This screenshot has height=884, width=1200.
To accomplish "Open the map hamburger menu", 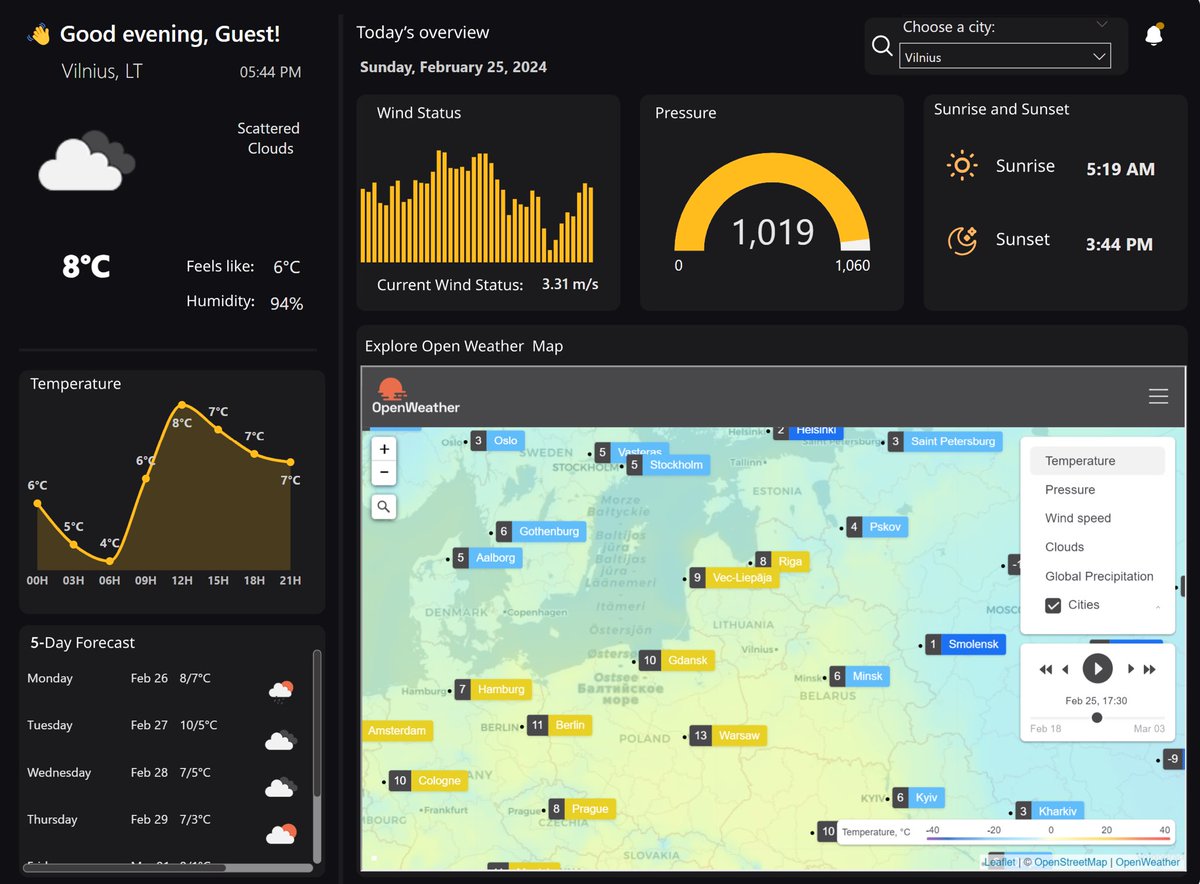I will click(x=1158, y=396).
